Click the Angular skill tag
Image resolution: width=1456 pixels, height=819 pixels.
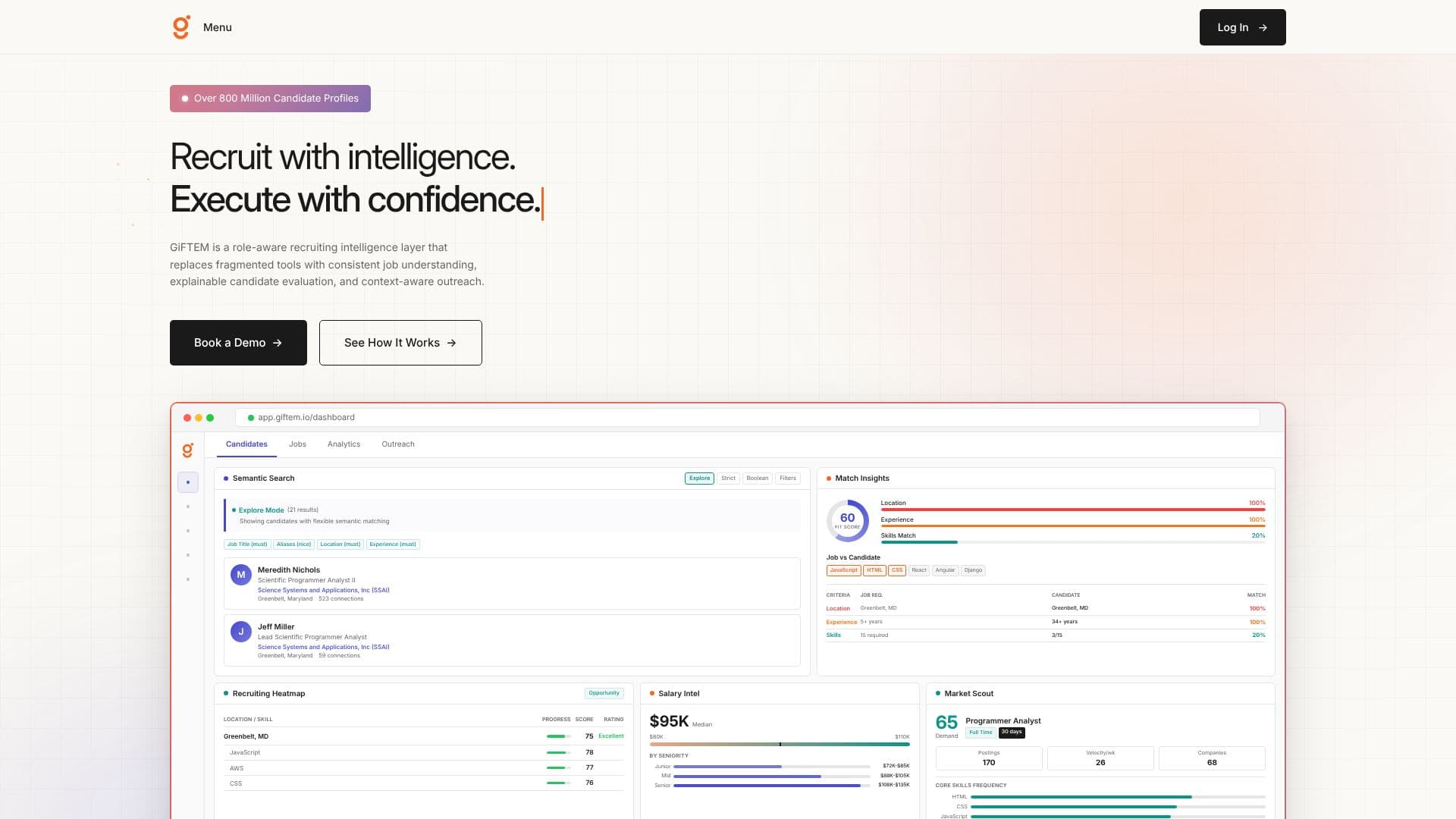point(945,570)
